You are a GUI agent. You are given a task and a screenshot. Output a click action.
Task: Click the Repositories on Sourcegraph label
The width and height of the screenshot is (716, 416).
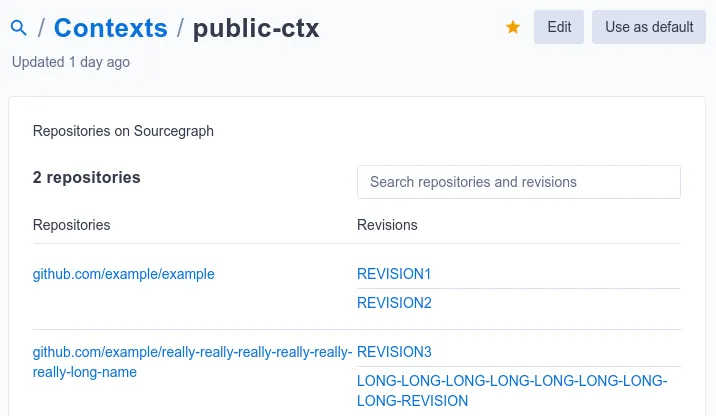pyautogui.click(x=123, y=131)
